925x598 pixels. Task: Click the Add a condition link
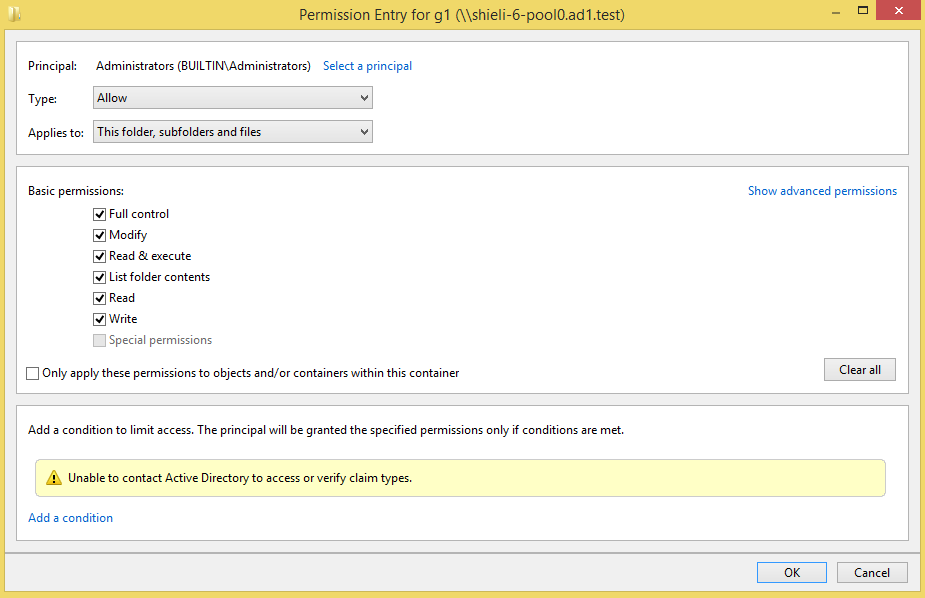[x=70, y=518]
